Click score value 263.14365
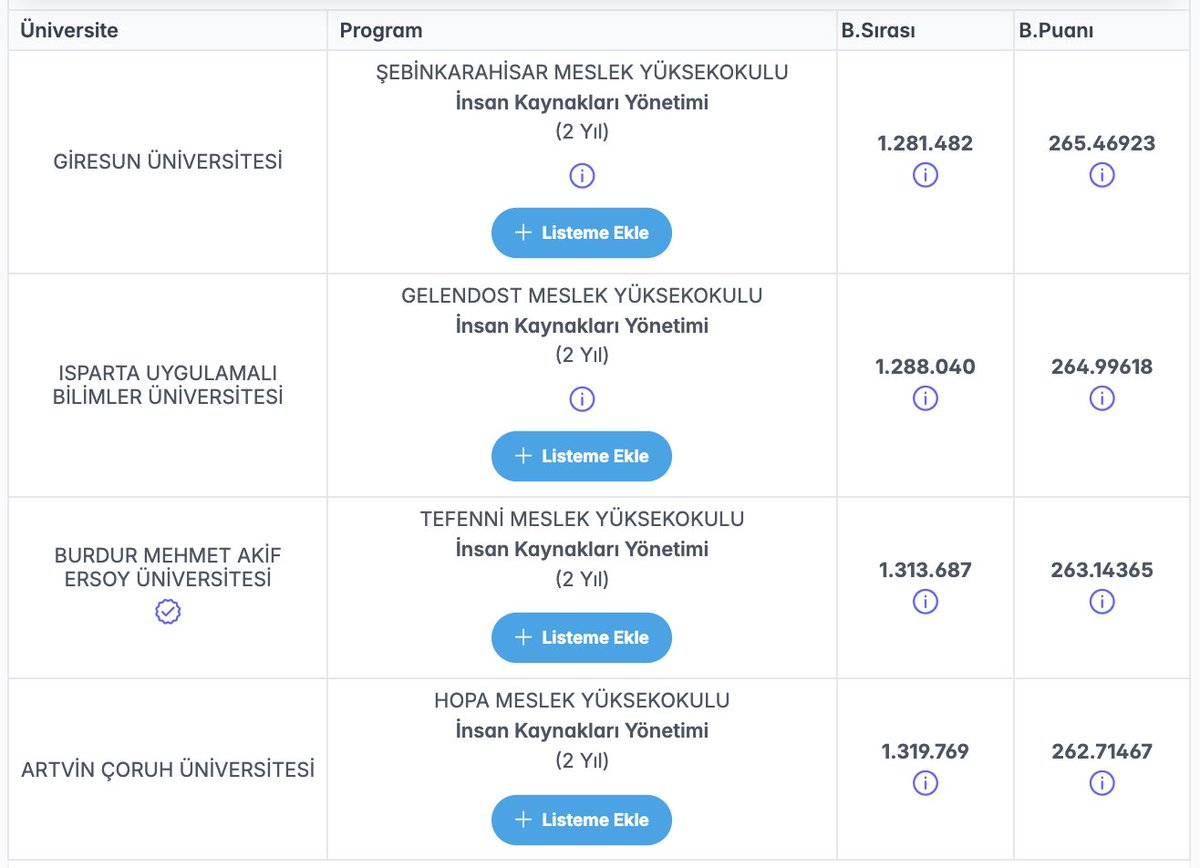The width and height of the screenshot is (1200, 868). (1102, 571)
